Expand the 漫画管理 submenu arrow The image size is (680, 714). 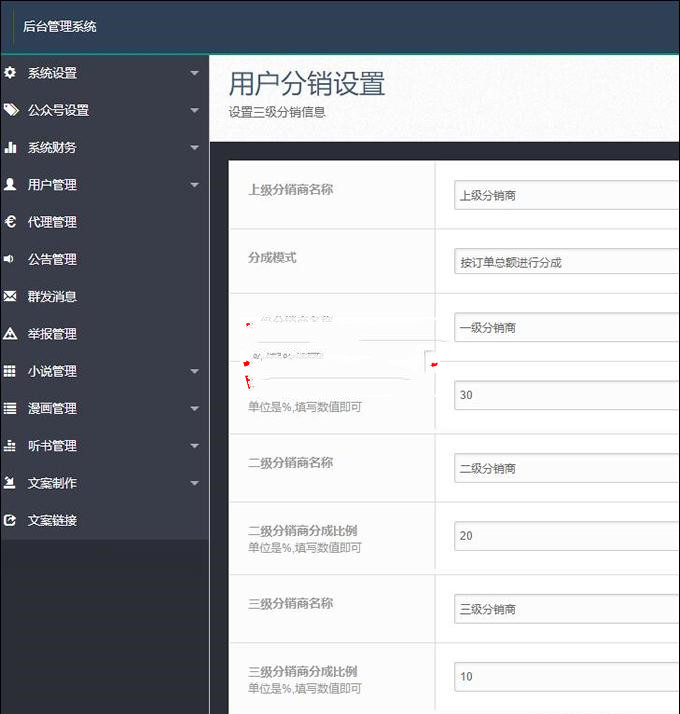click(194, 409)
